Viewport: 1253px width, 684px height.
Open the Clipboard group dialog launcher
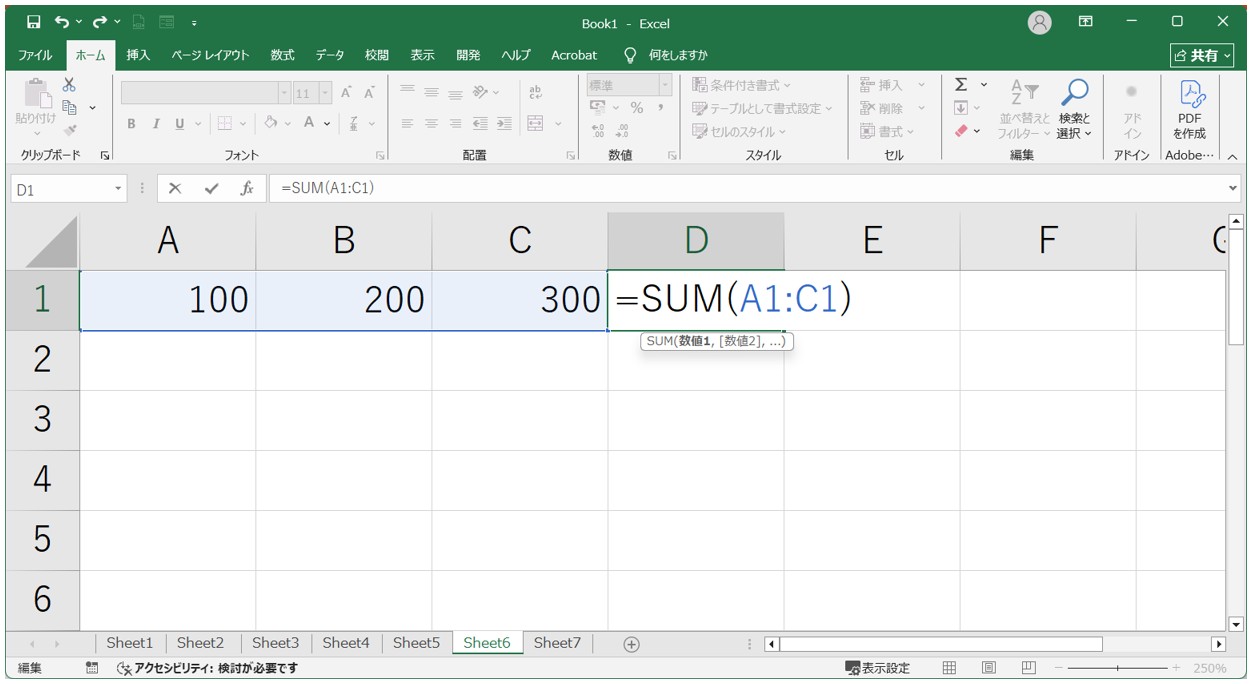click(x=105, y=156)
